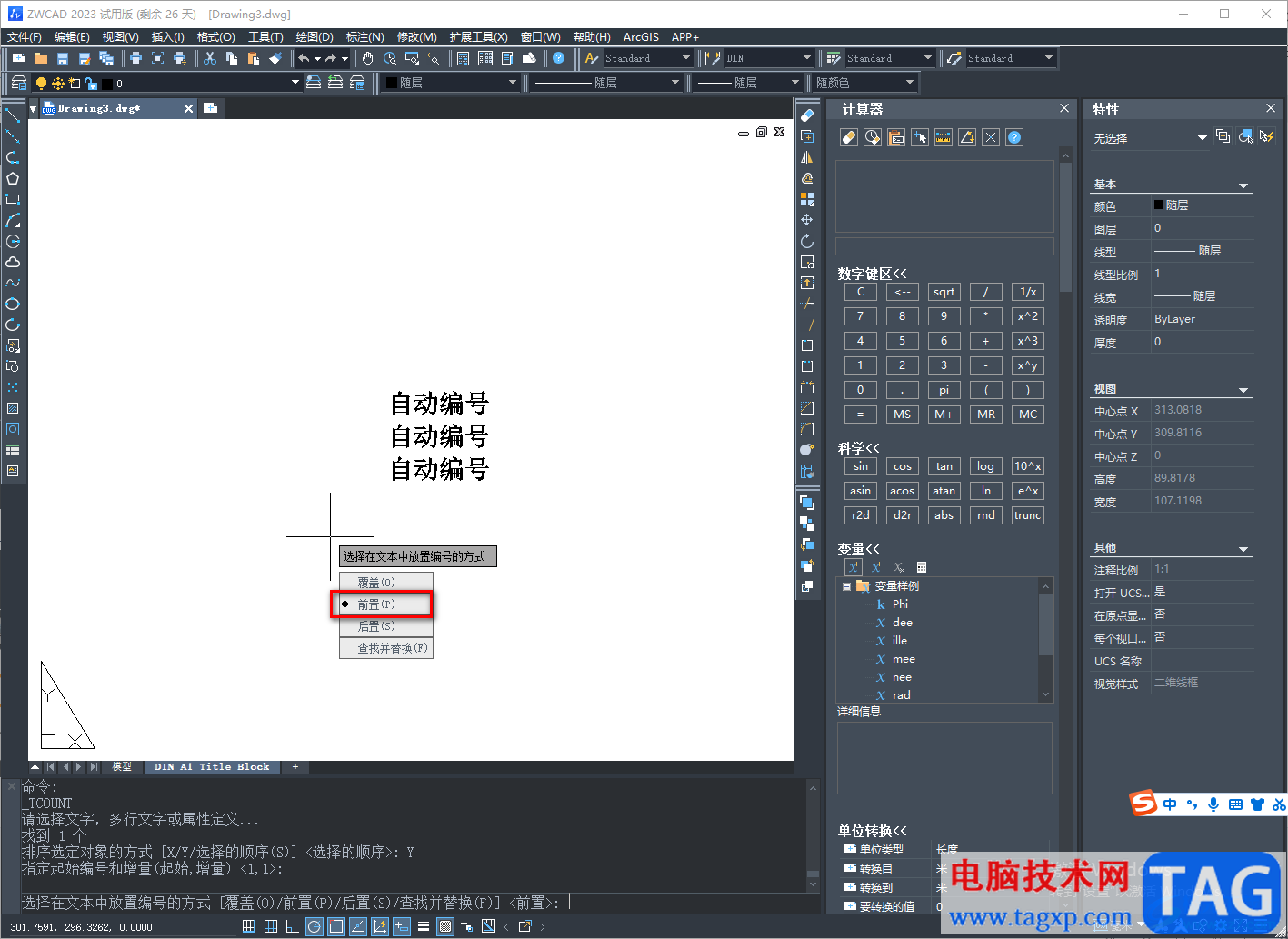
Task: Select the Rectangle draw tool
Action: pyautogui.click(x=13, y=199)
